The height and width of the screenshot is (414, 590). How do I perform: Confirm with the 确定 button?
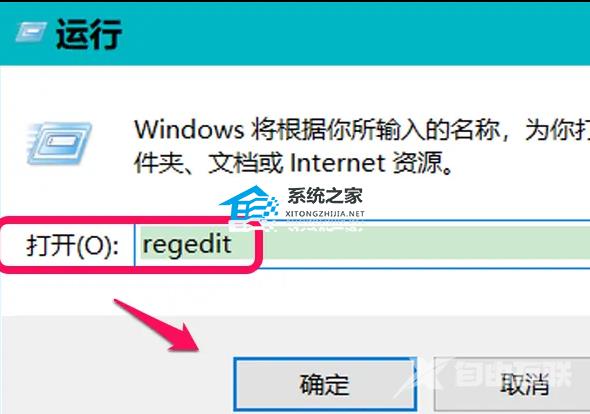(x=325, y=384)
